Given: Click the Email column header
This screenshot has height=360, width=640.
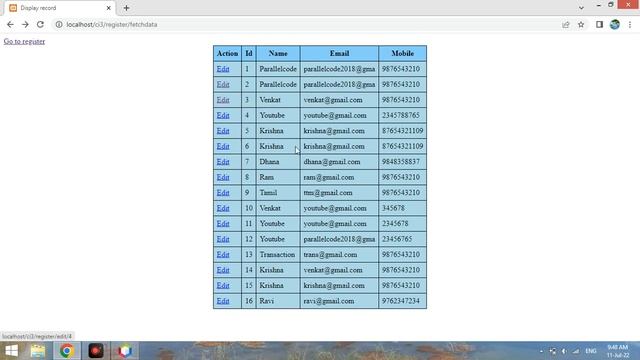Looking at the screenshot, I should click(x=339, y=53).
